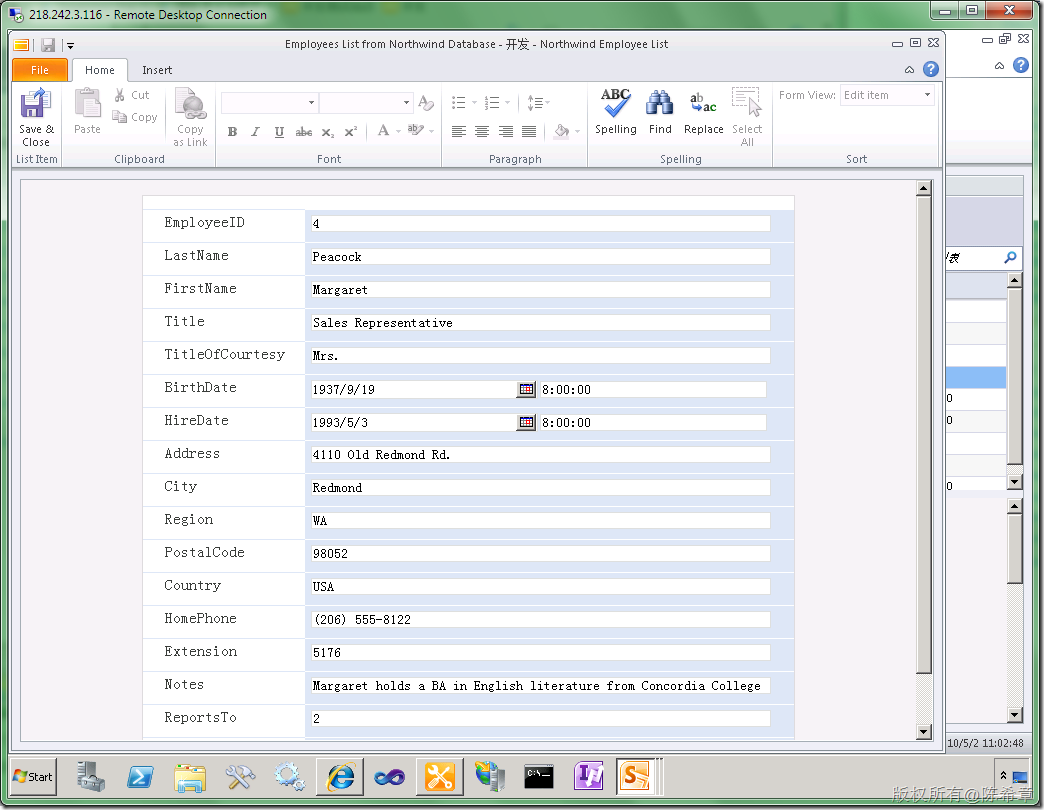Click Help icon in background window
The width and height of the screenshot is (1044, 810).
(x=1021, y=65)
